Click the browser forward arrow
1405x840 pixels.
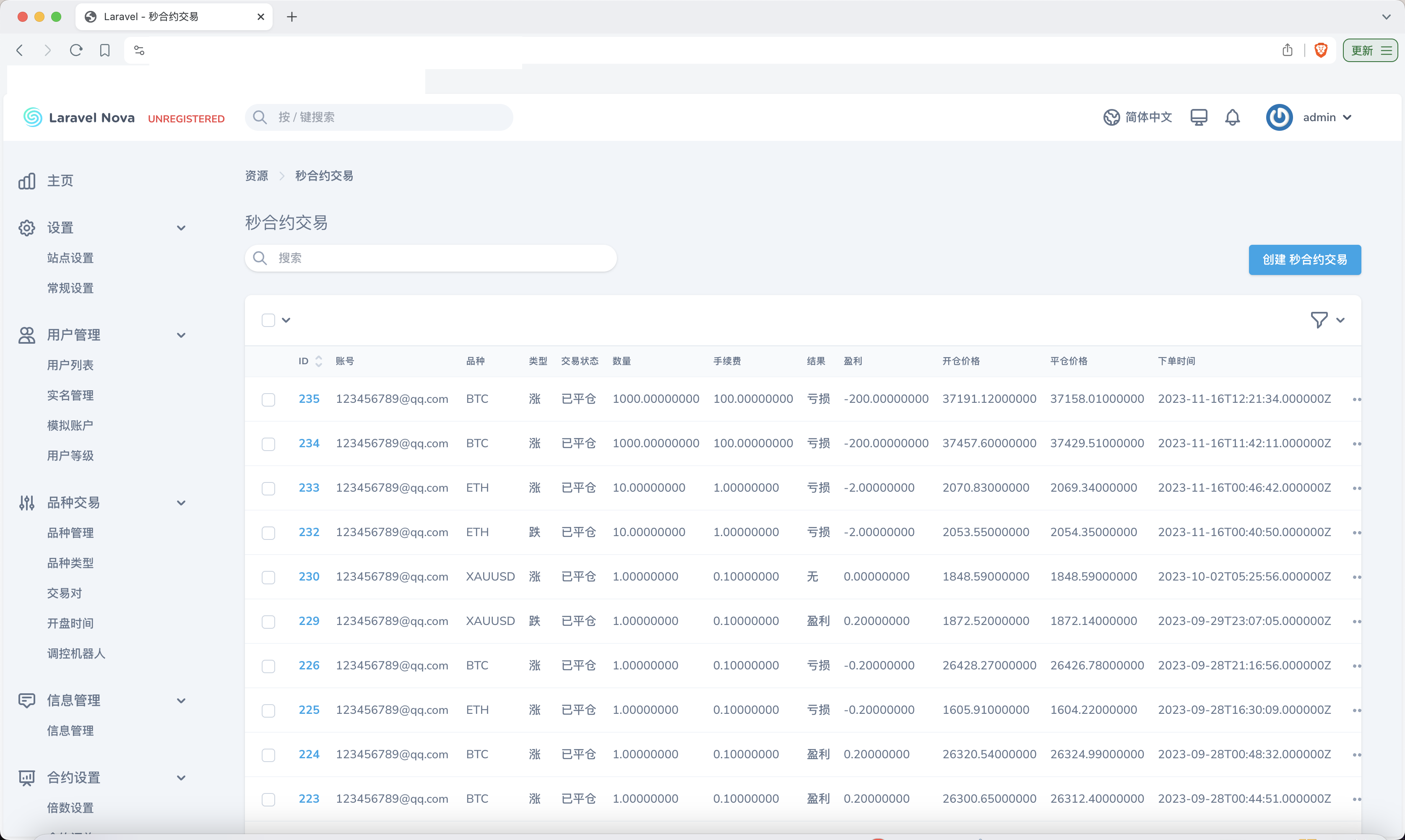47,50
